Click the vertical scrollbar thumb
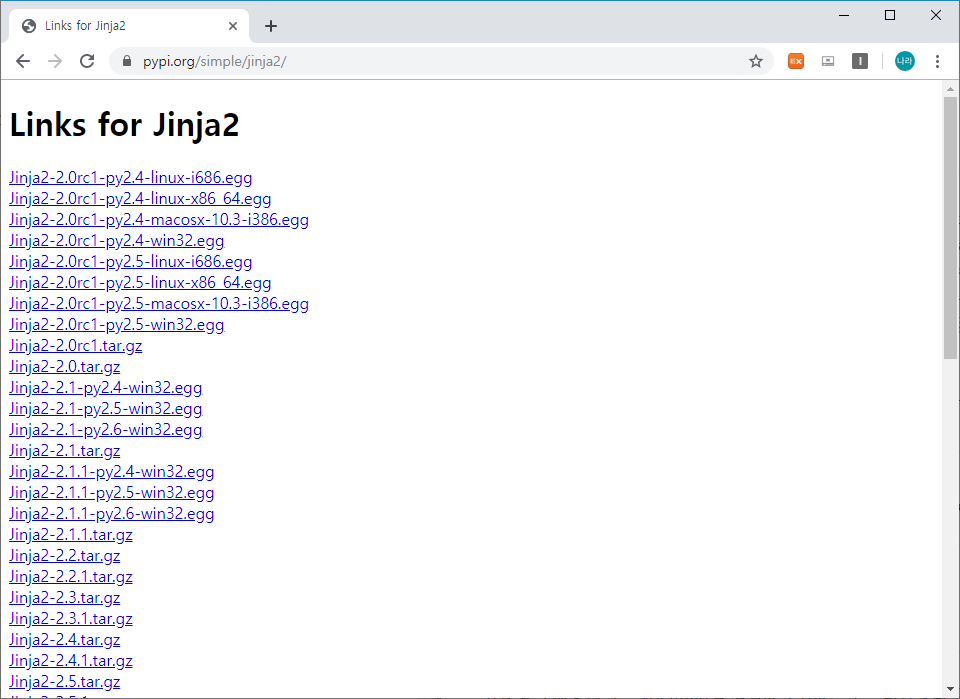 pos(950,228)
